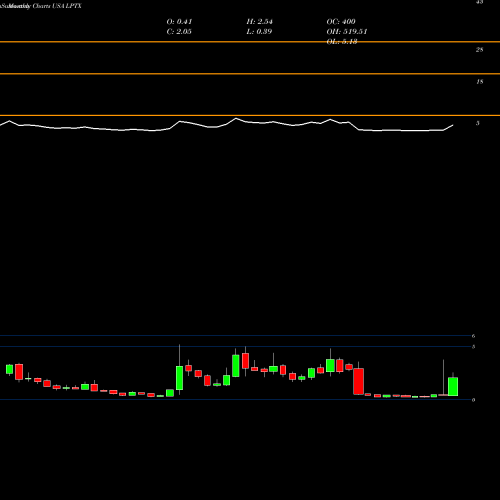Screen dimensions: 500x500
Task: Select the last green candle on the right
Action: pos(453,387)
